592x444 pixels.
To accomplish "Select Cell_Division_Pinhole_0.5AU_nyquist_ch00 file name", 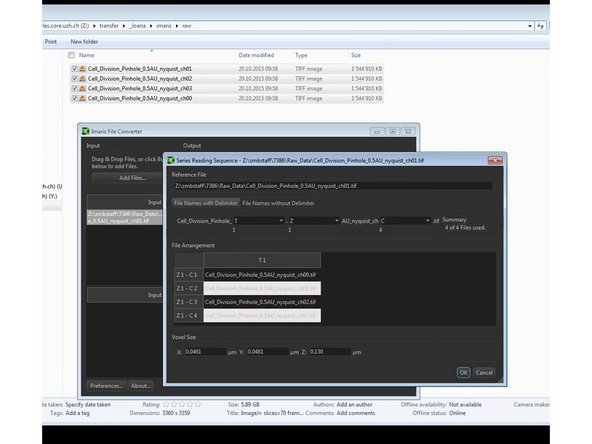I will coord(140,98).
